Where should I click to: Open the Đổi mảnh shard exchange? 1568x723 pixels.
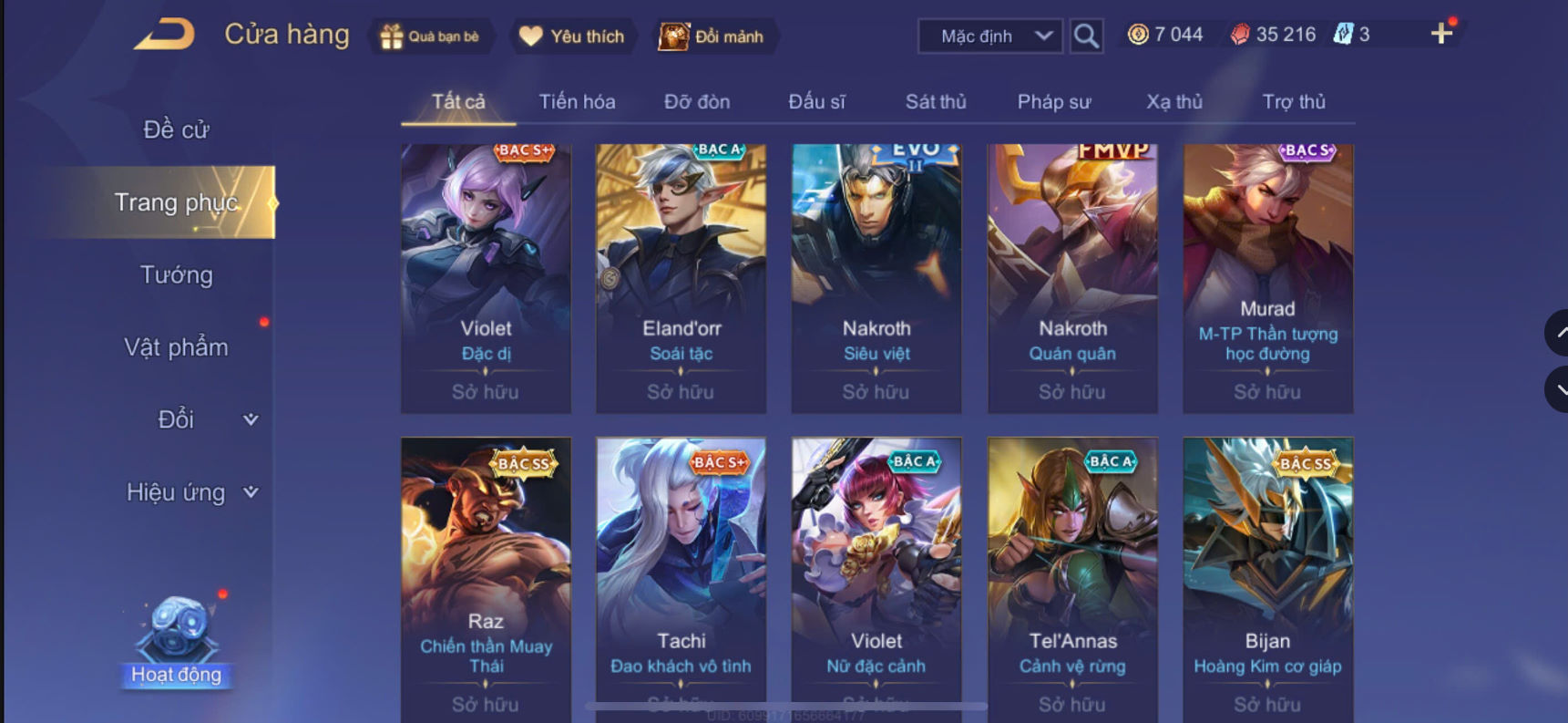[x=713, y=36]
